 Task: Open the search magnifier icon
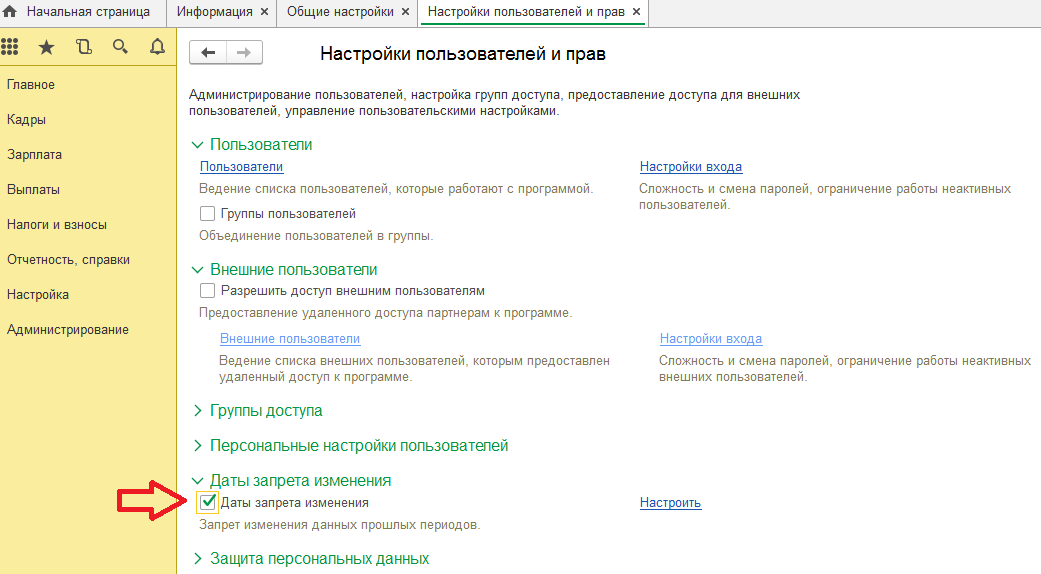120,47
